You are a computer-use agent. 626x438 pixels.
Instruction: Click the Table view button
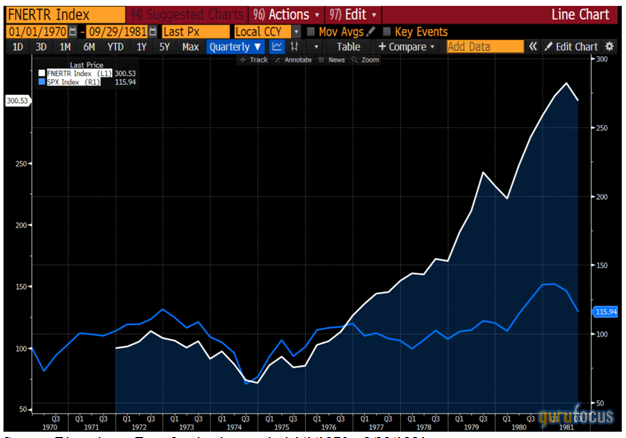point(348,47)
